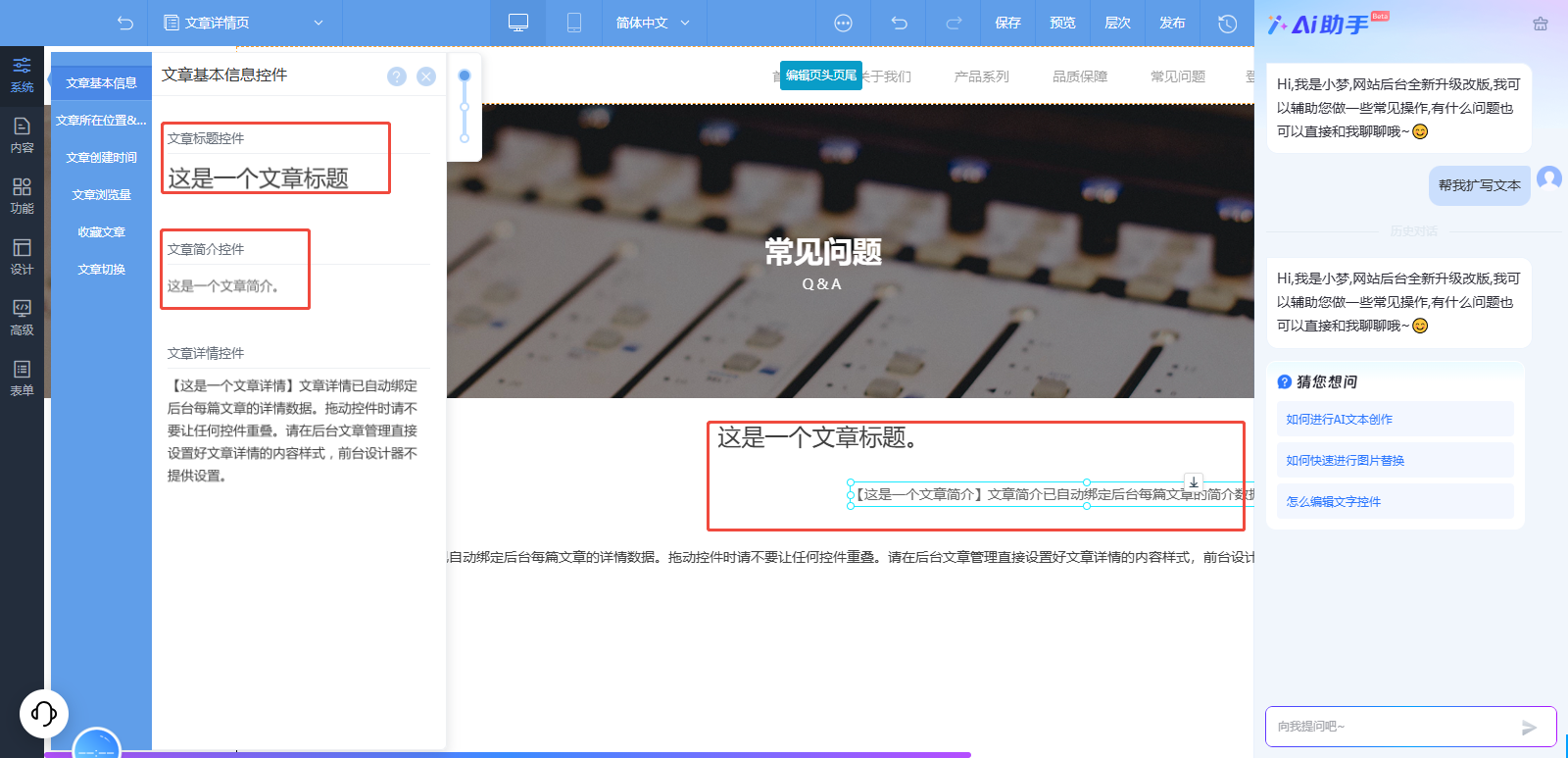Open the 内容 sidebar section
The height and width of the screenshot is (758, 1568).
(22, 135)
